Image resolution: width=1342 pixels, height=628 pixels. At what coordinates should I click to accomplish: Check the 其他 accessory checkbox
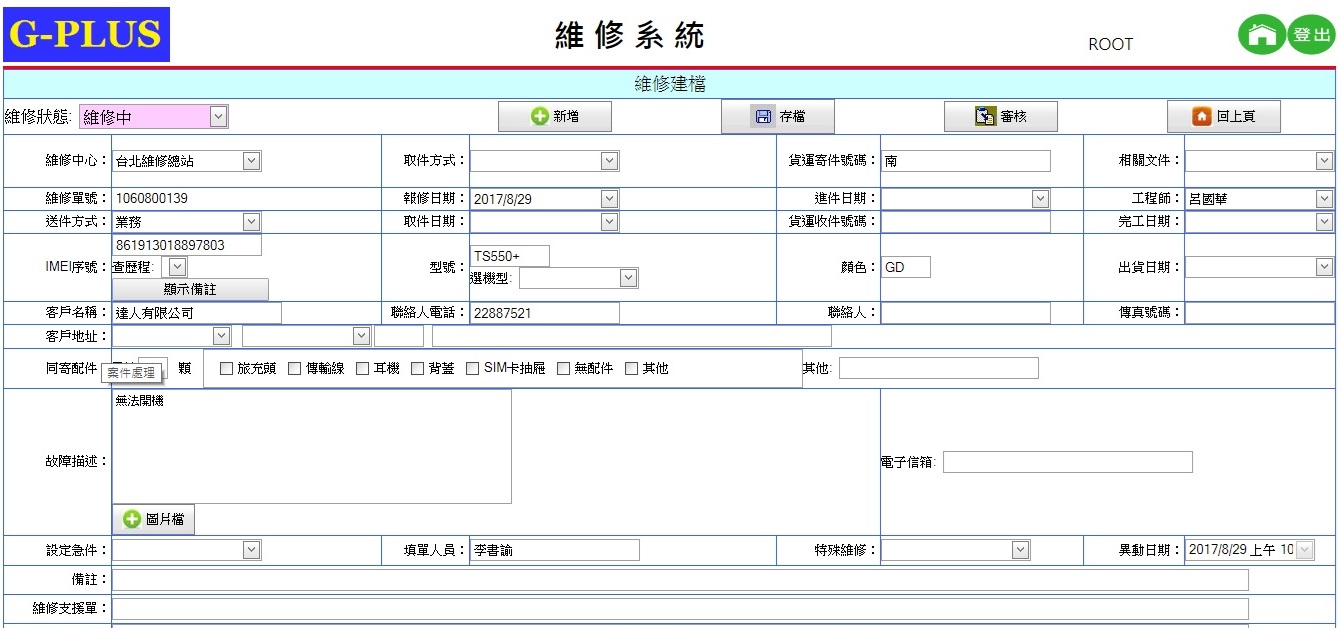pos(631,369)
